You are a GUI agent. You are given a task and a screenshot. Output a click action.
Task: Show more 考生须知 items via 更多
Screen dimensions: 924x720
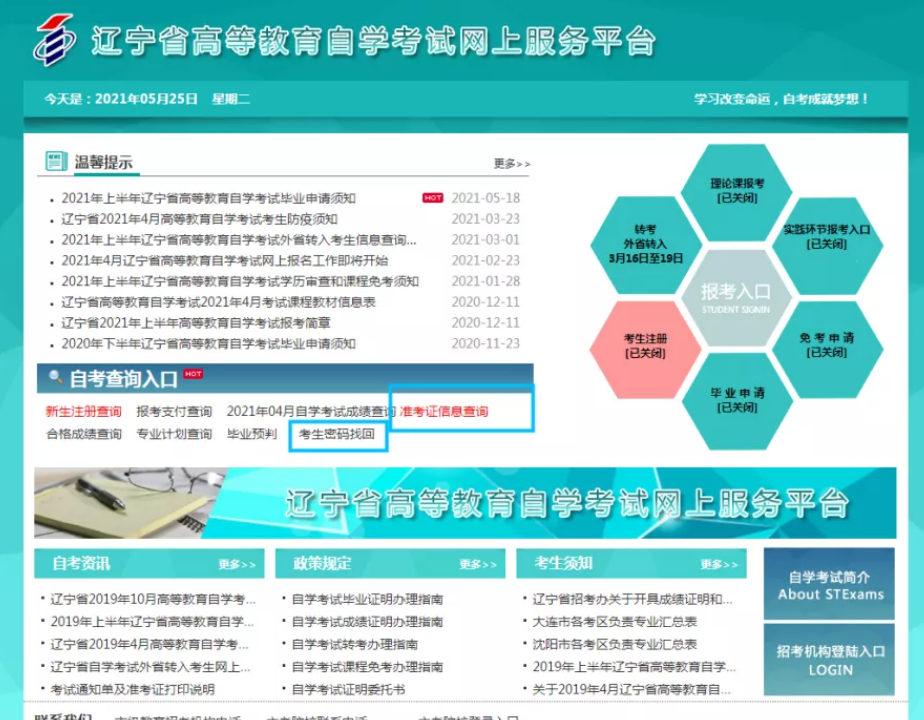[719, 564]
